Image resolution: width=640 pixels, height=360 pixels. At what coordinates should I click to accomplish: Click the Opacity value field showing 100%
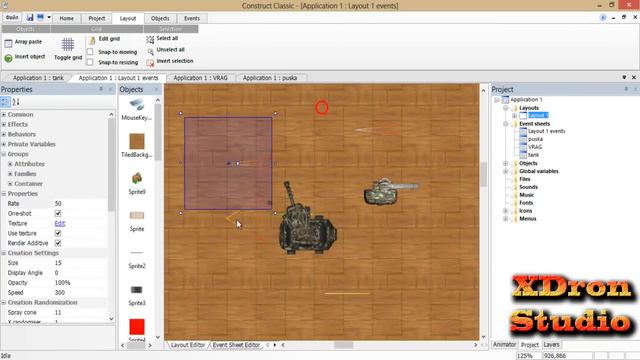click(x=80, y=283)
